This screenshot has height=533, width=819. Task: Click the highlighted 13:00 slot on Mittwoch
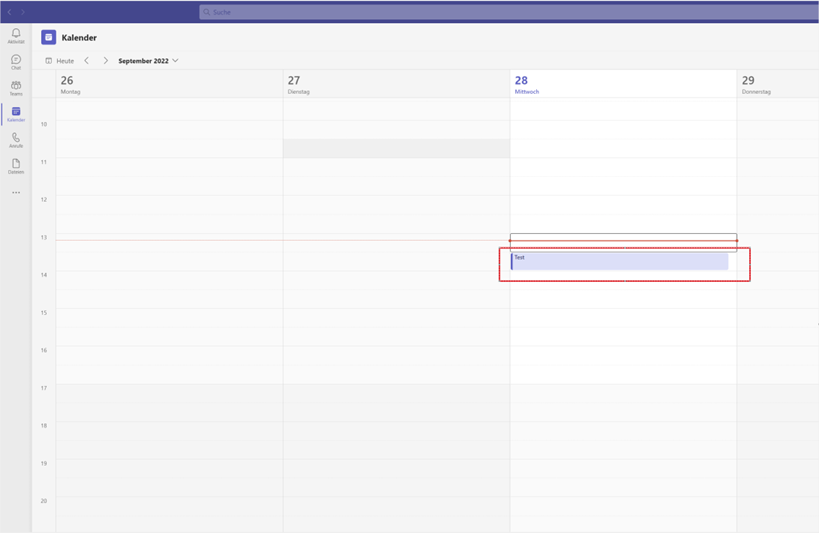click(623, 242)
